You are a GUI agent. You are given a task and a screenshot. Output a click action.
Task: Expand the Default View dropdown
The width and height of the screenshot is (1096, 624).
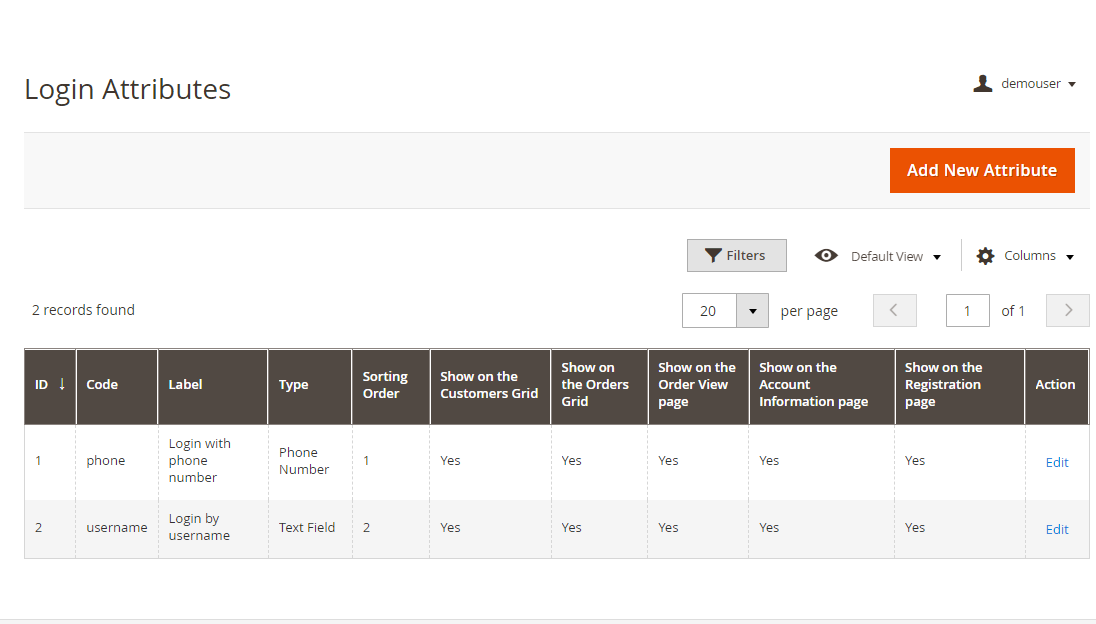pyautogui.click(x=937, y=257)
